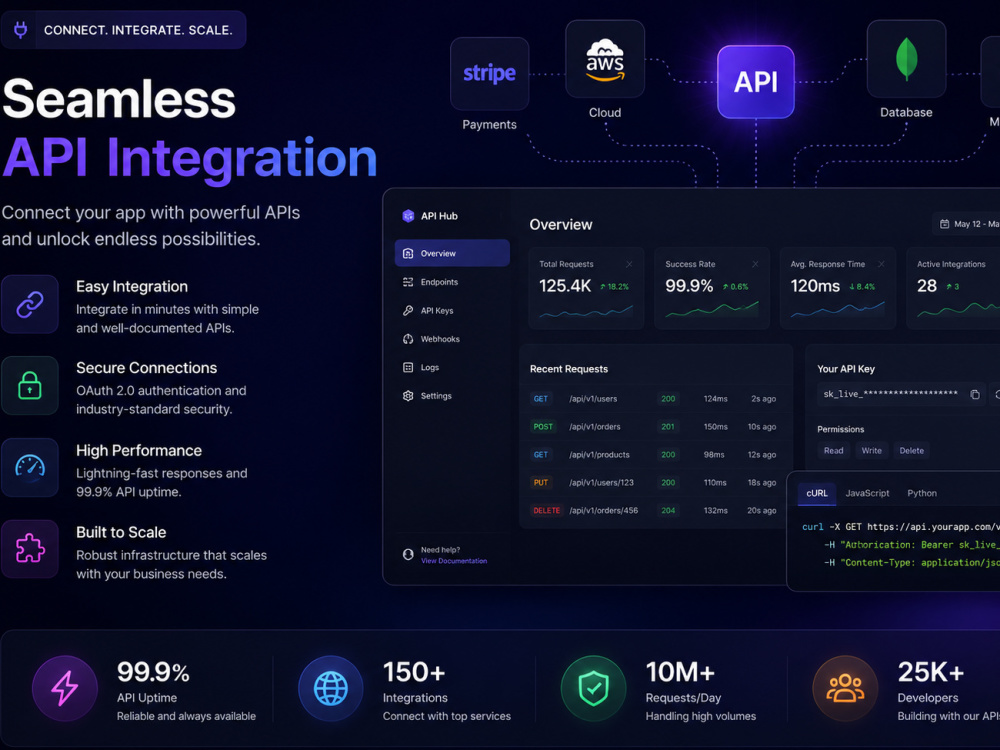Viewport: 1000px width, 750px height.
Task: Click the 98ms response time cell
Action: point(714,455)
